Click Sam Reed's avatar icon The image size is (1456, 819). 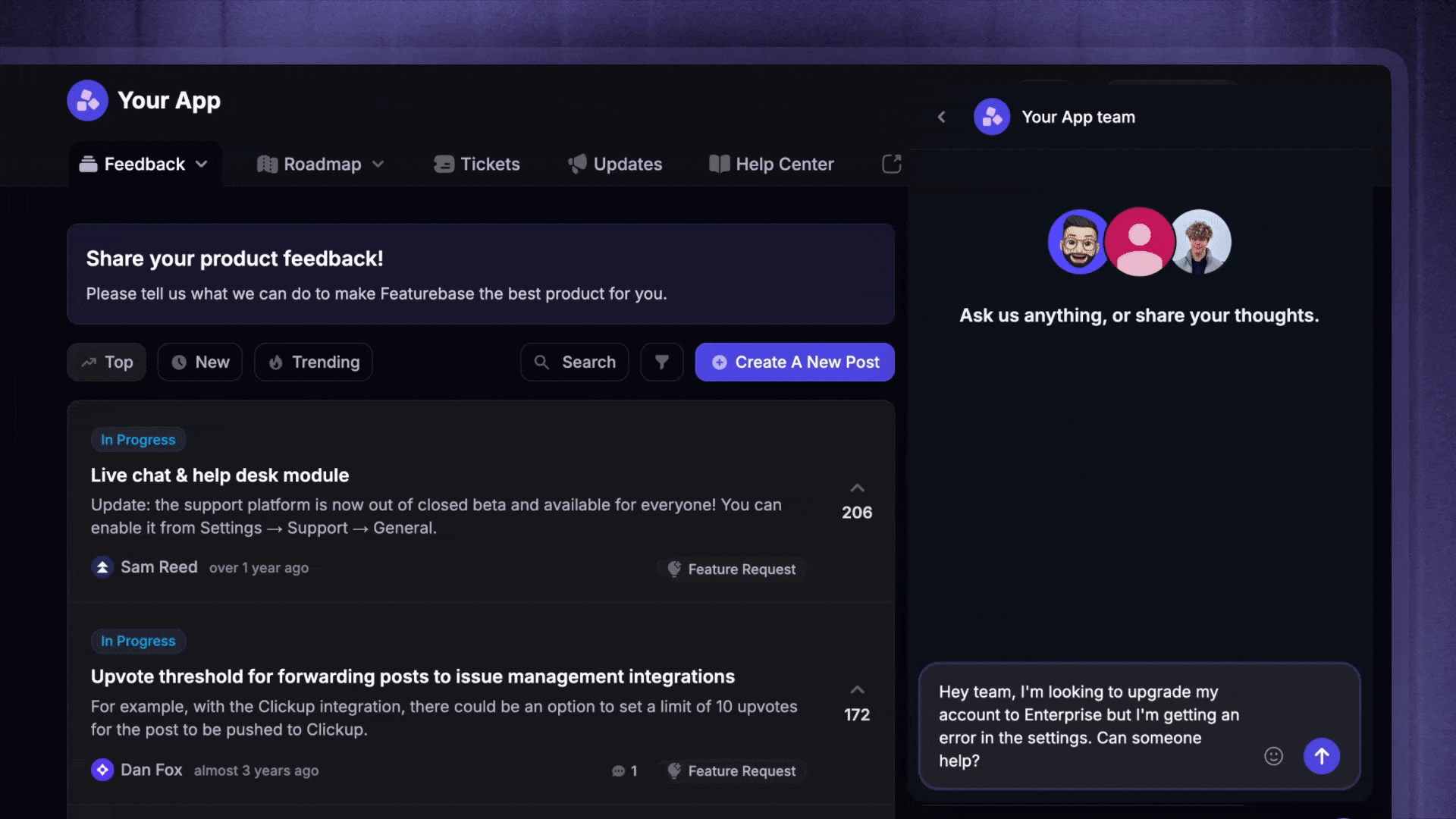pos(102,567)
